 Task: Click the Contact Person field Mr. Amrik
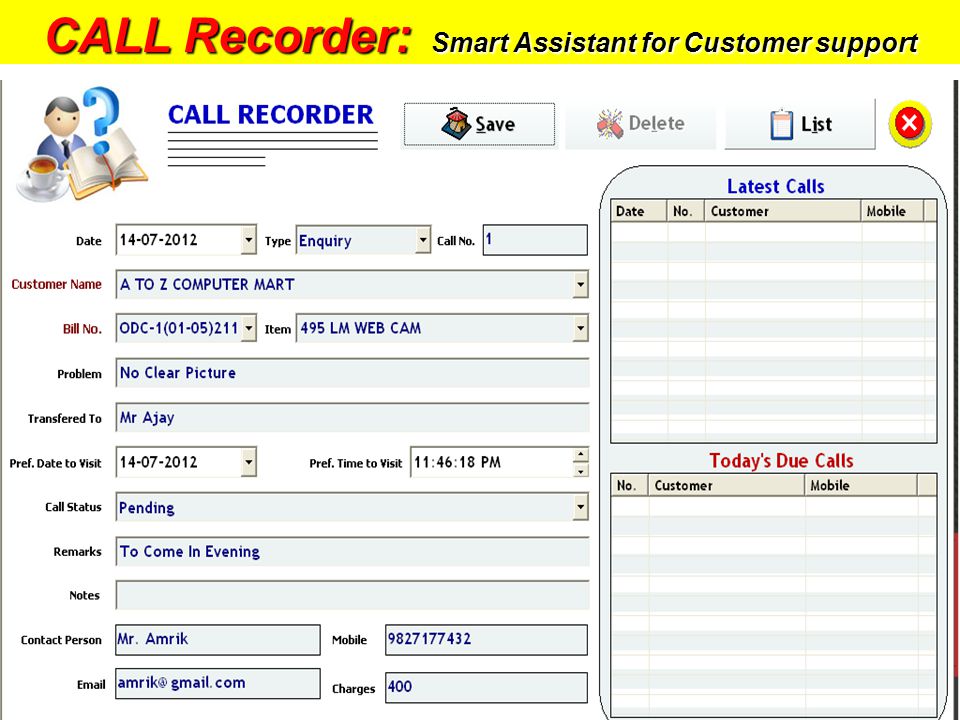click(x=218, y=640)
